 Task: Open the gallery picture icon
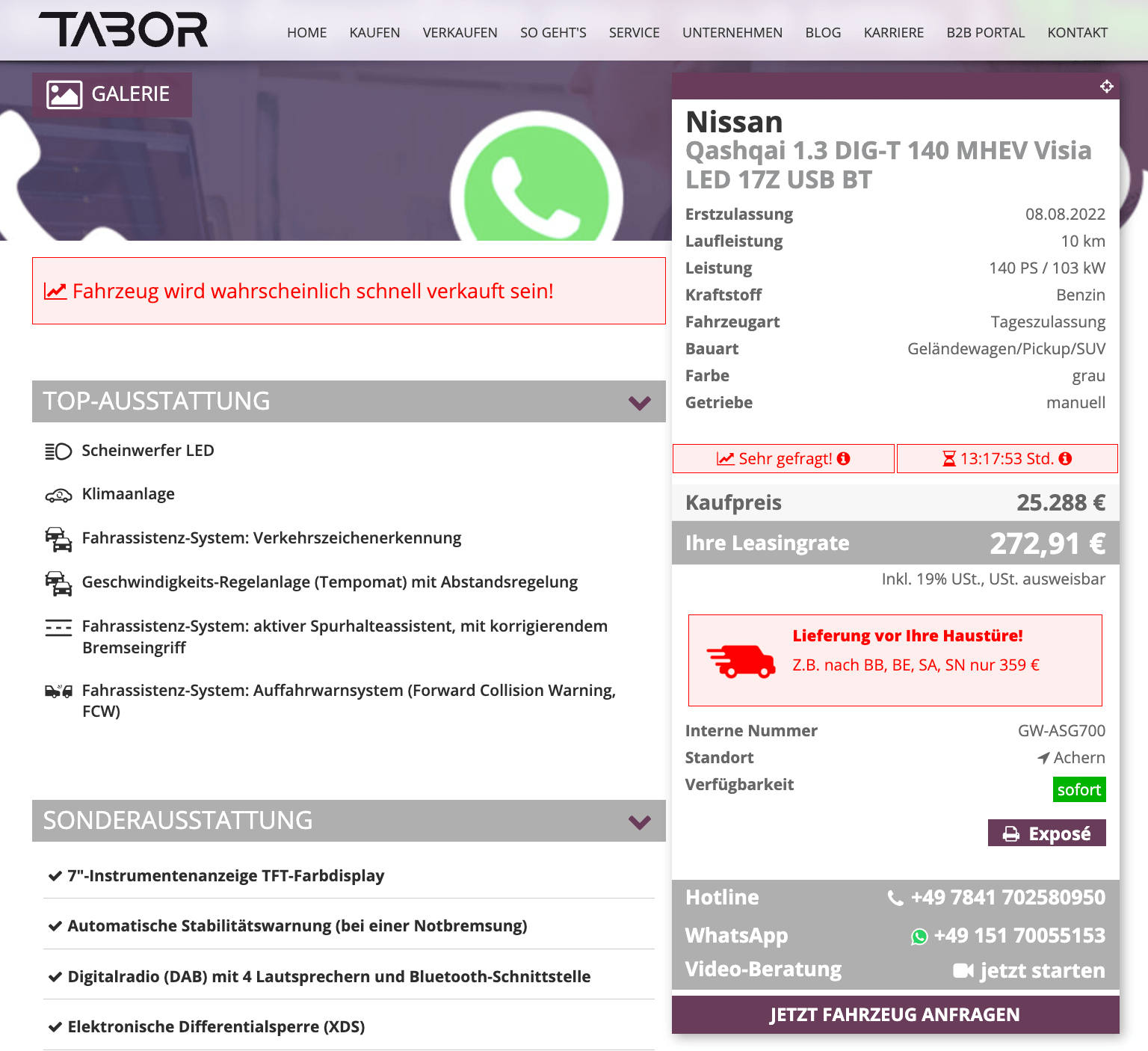click(64, 95)
